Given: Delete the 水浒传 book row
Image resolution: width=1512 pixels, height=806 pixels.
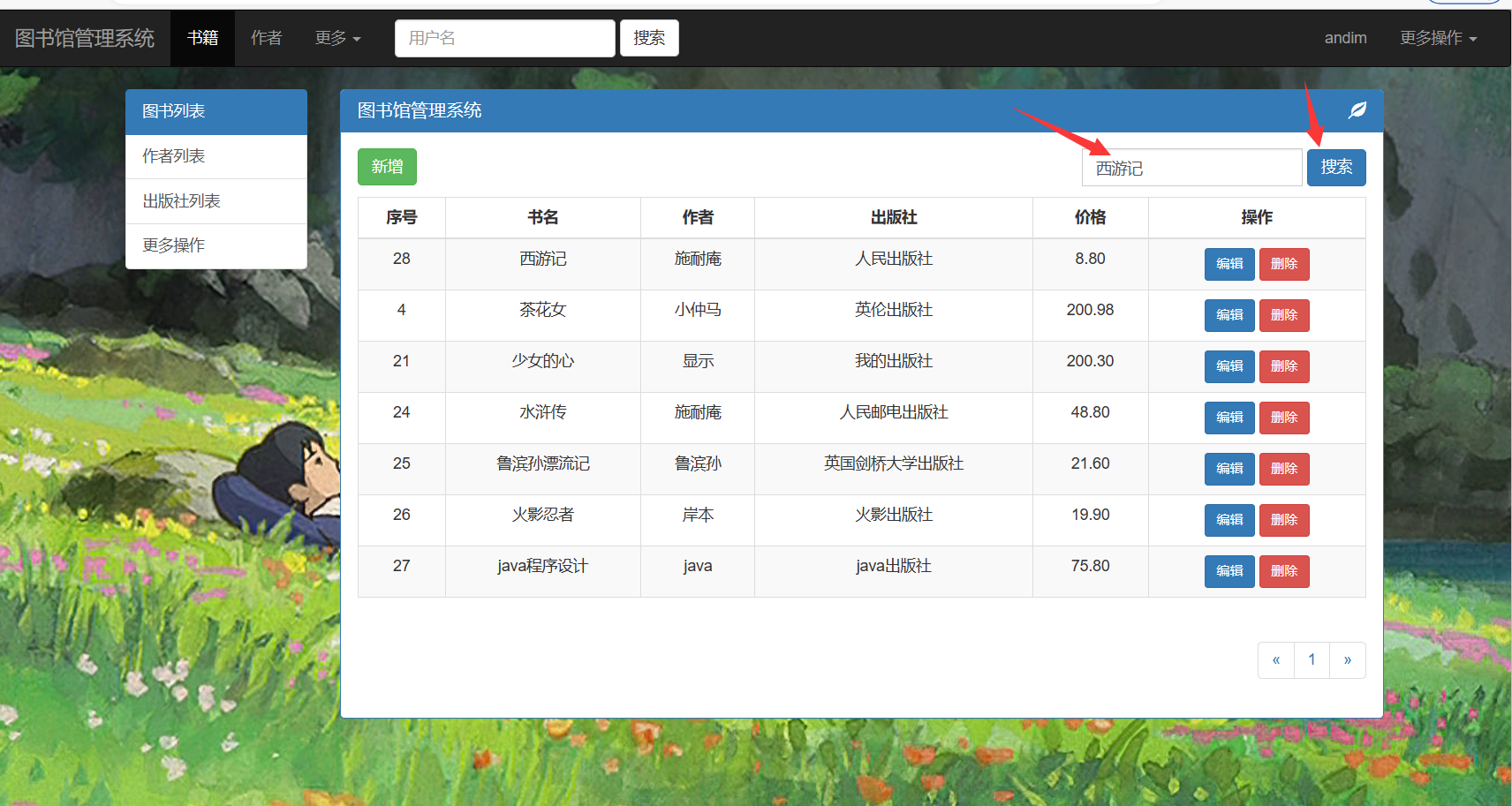Looking at the screenshot, I should [x=1284, y=418].
